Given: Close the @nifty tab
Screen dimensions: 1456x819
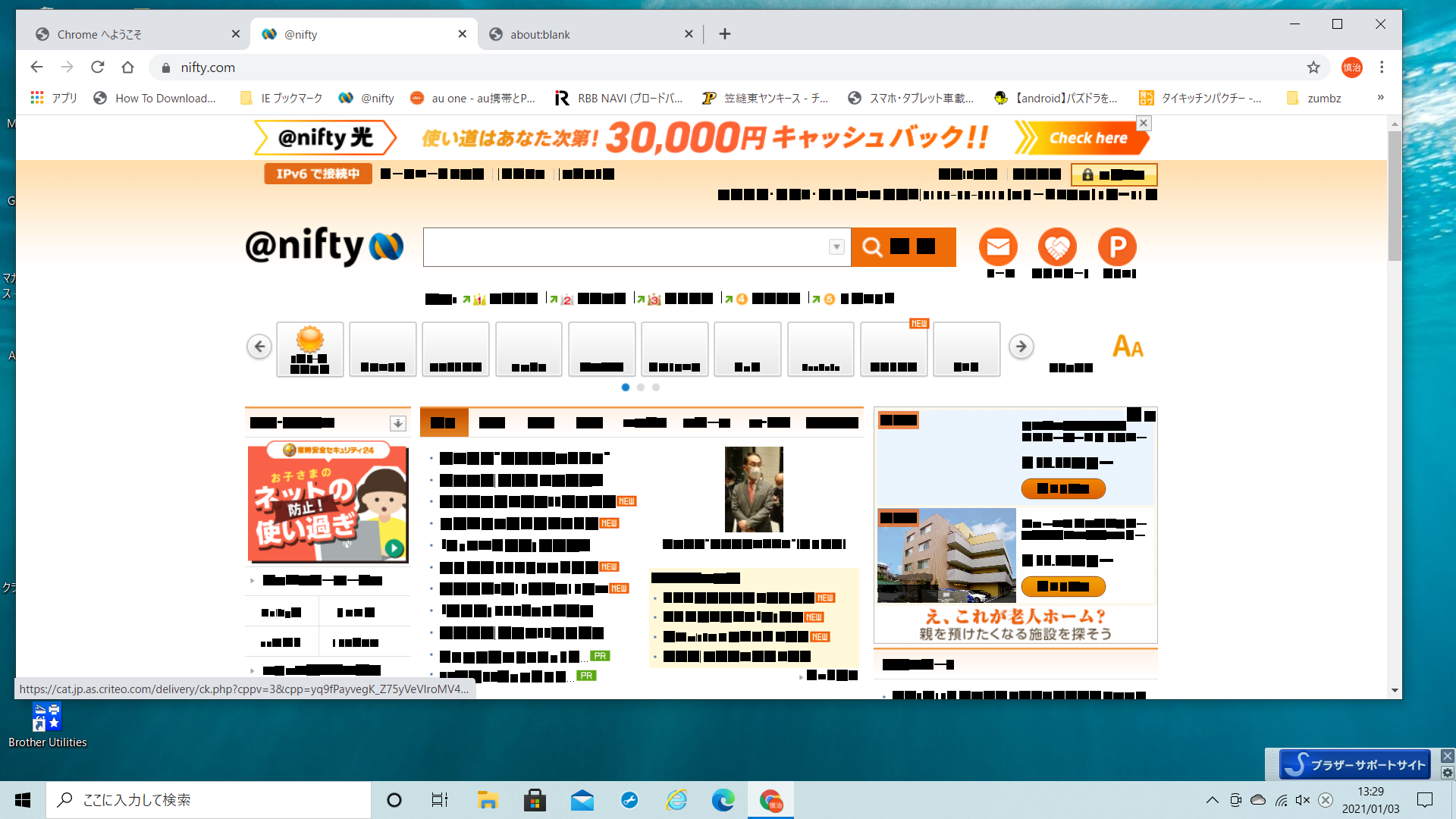Looking at the screenshot, I should click(463, 34).
